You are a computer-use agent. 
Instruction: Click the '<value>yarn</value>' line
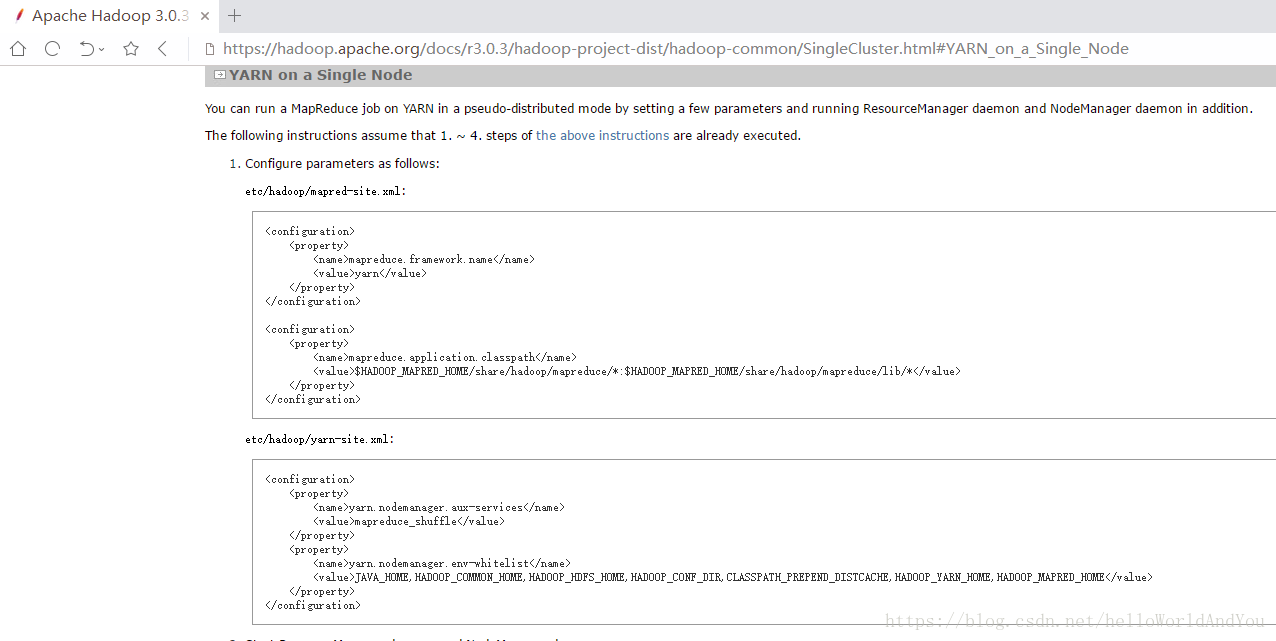click(370, 273)
